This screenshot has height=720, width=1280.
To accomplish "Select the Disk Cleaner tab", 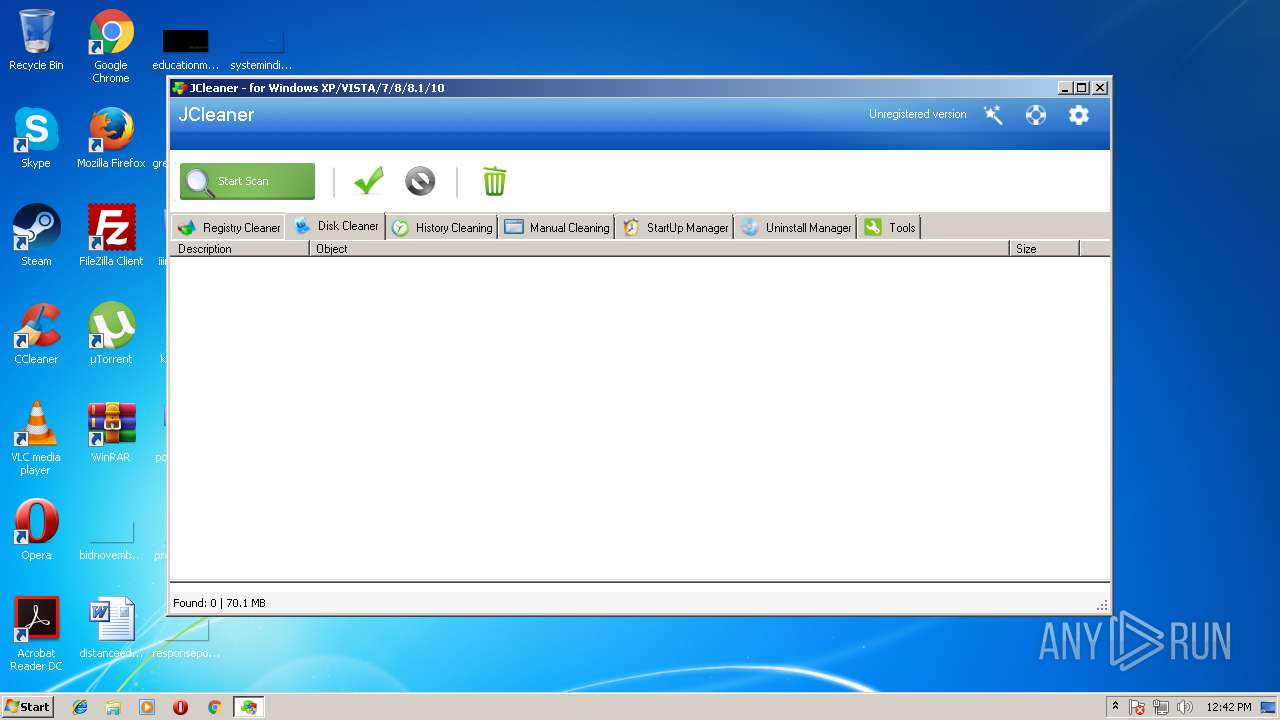I will [336, 226].
